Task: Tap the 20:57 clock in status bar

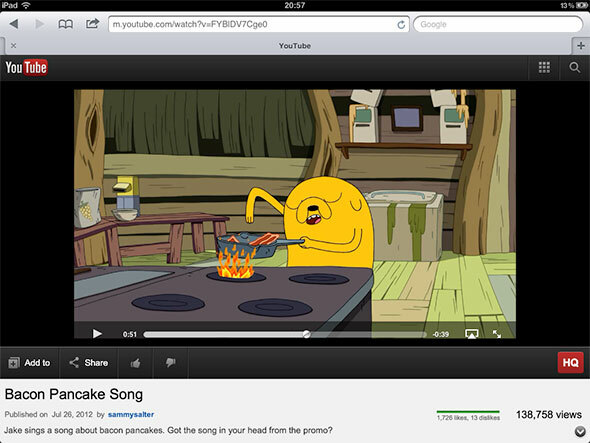Action: (295, 5)
